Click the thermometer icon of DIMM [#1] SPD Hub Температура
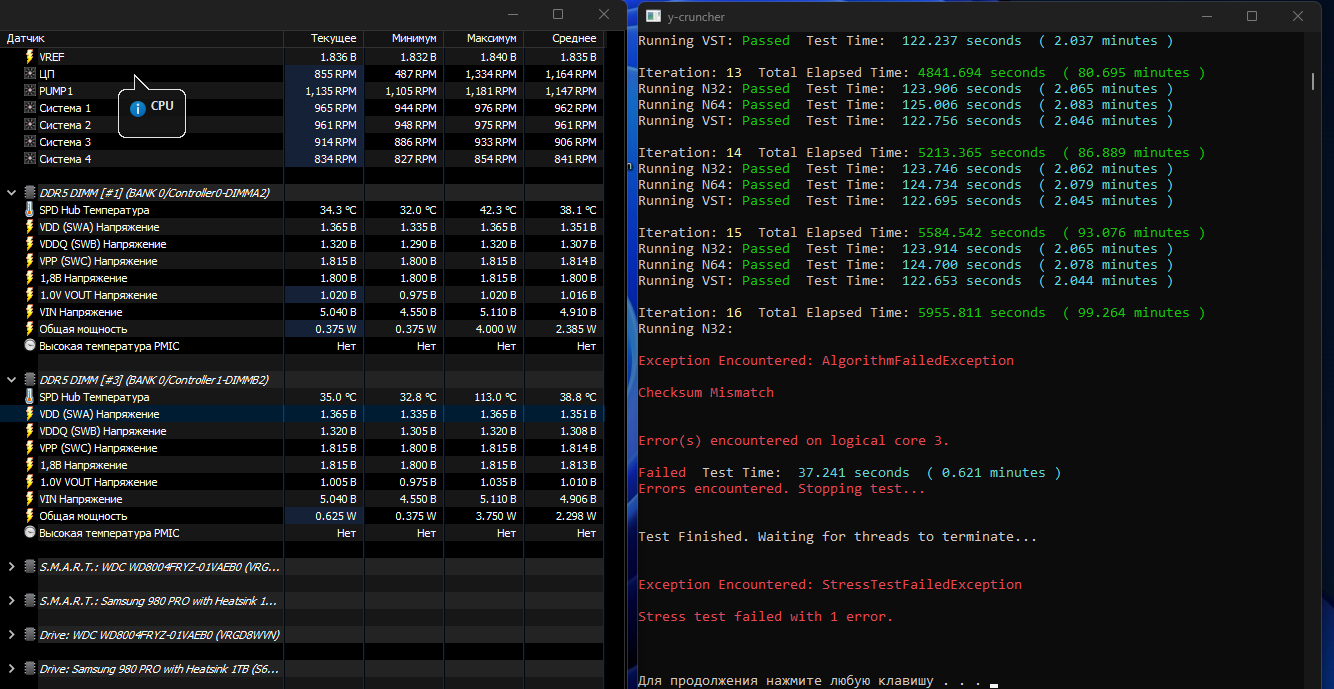 pyautogui.click(x=29, y=210)
